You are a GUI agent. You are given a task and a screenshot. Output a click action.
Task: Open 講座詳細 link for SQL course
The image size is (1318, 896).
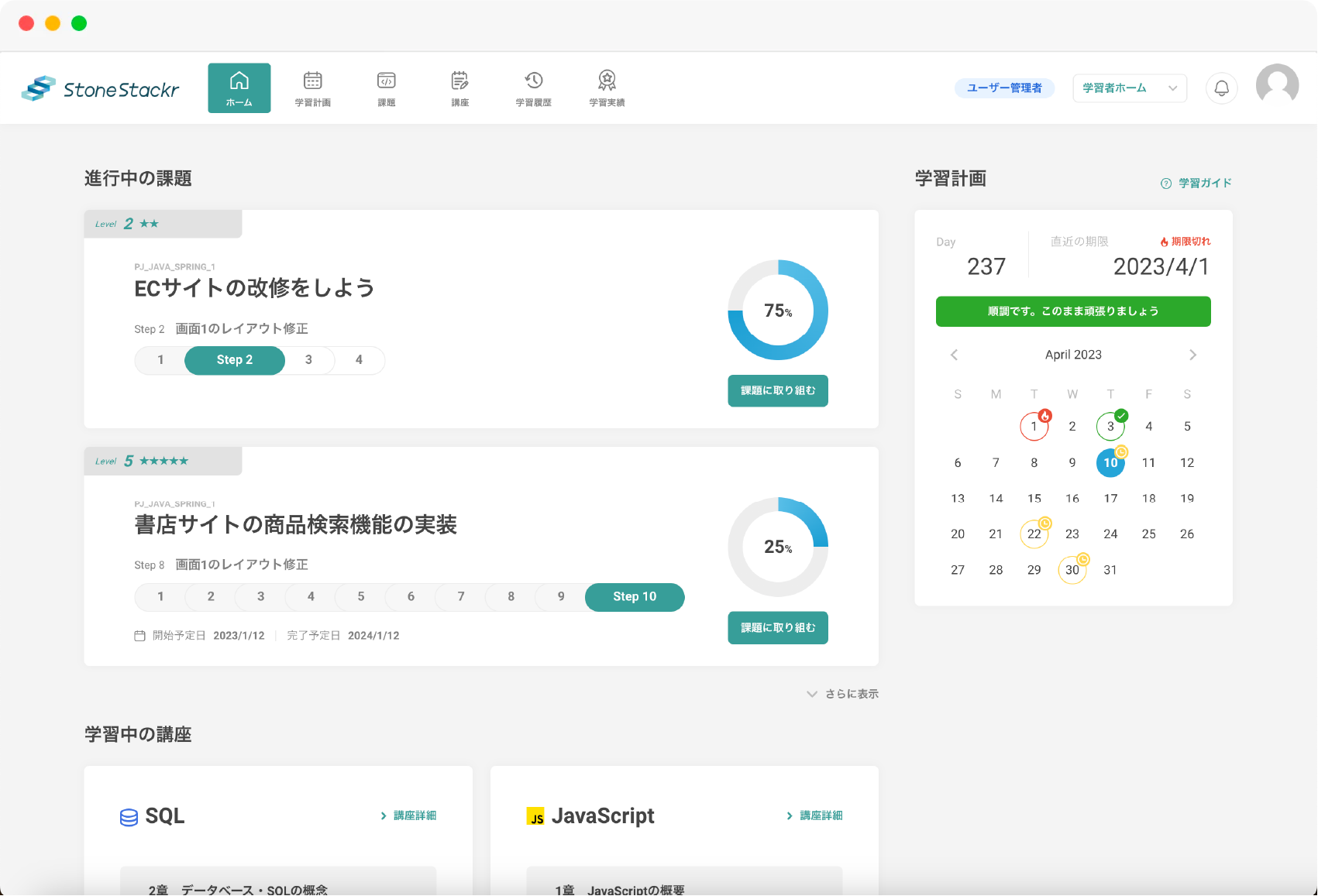pyautogui.click(x=408, y=815)
